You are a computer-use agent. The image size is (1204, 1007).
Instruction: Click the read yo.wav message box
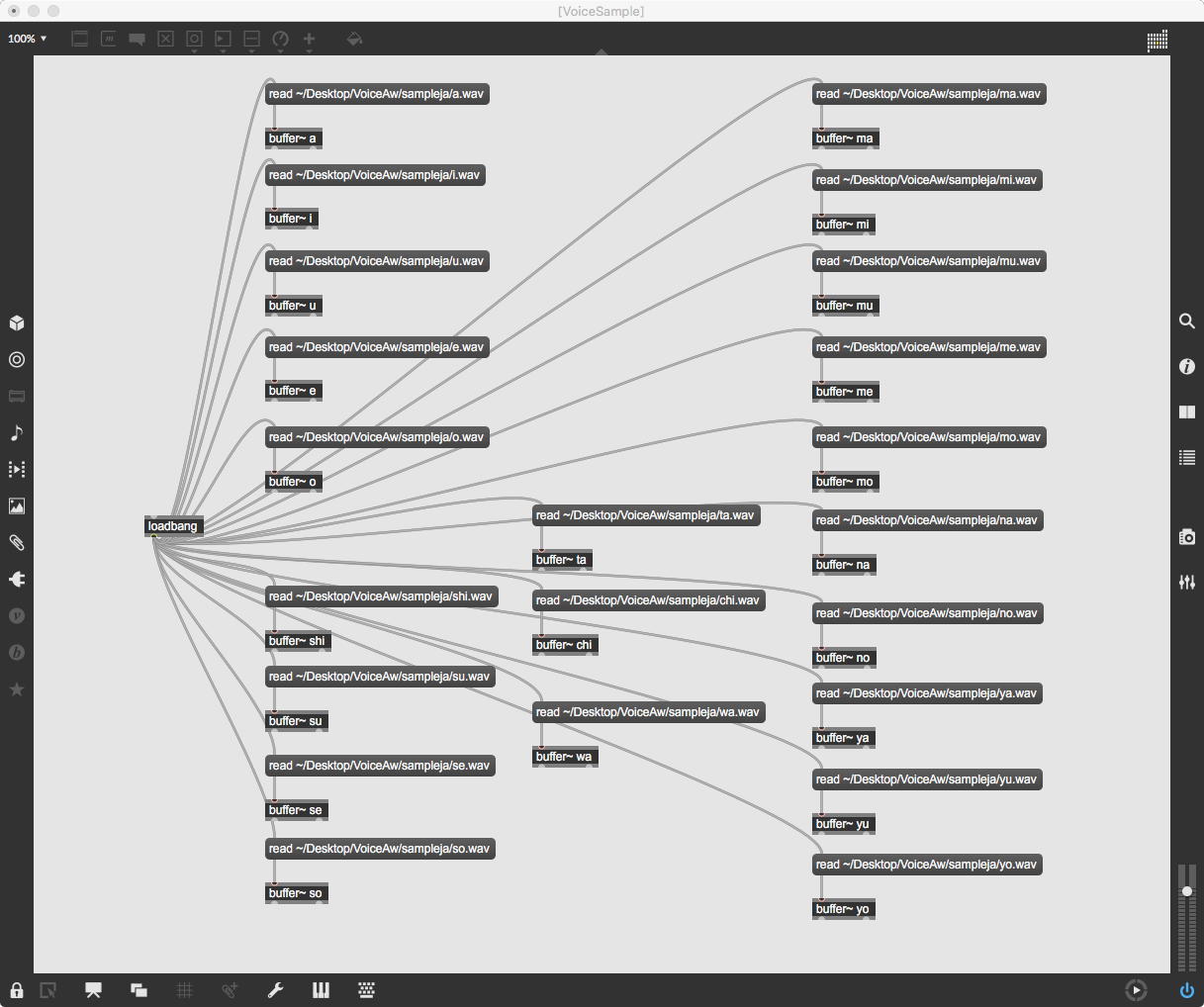[927, 865]
